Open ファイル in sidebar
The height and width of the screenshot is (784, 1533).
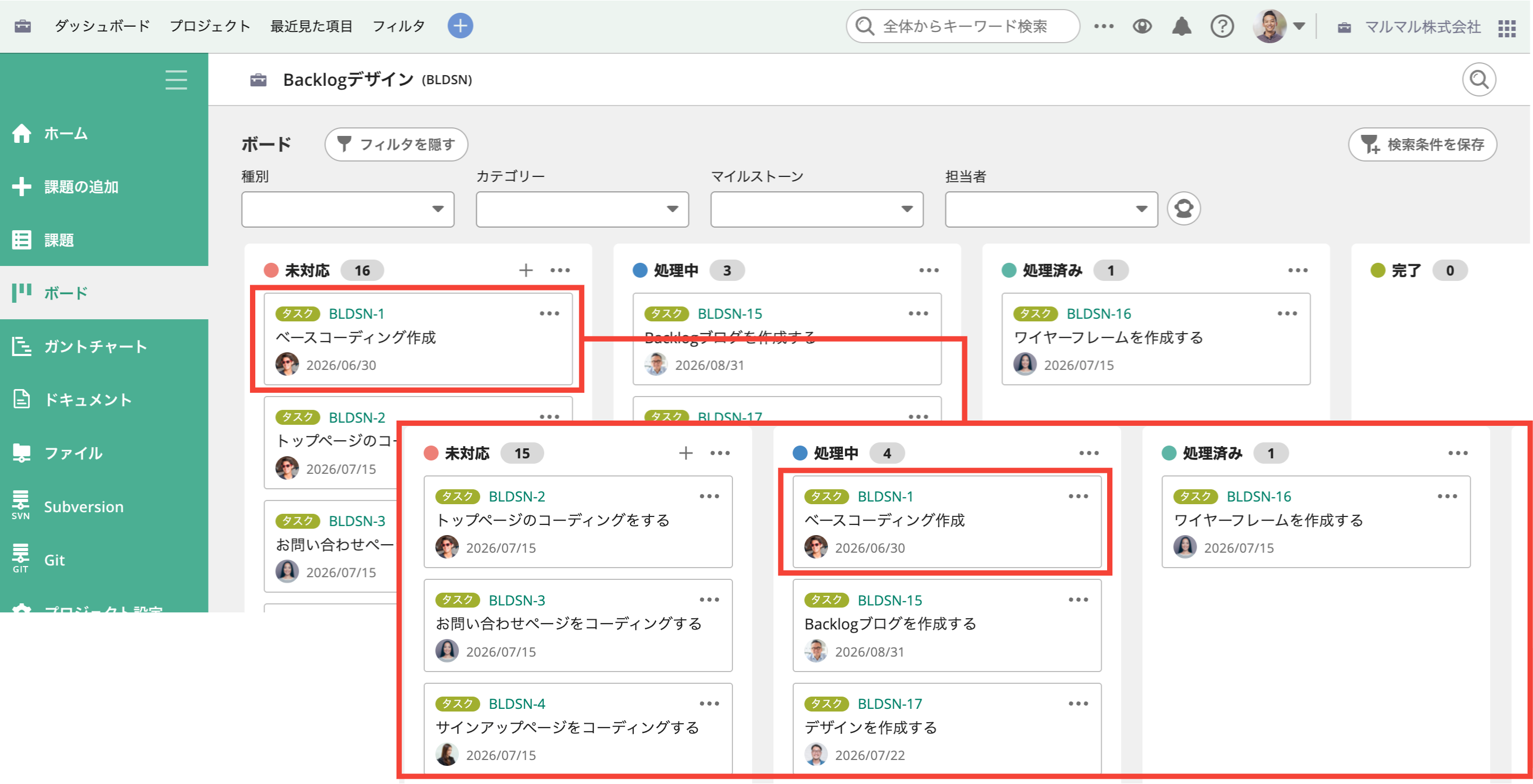tap(104, 452)
